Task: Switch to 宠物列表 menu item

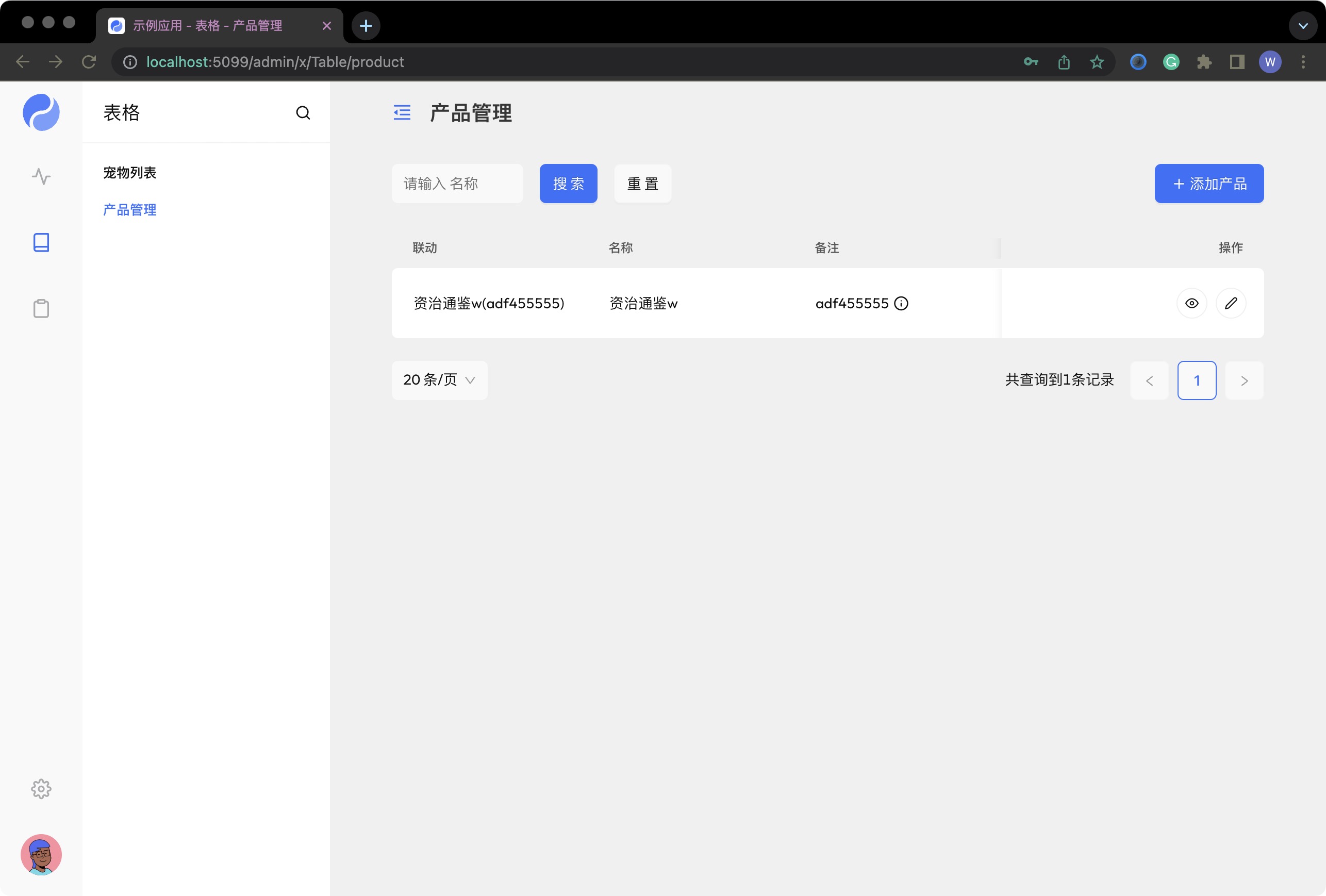Action: 130,172
